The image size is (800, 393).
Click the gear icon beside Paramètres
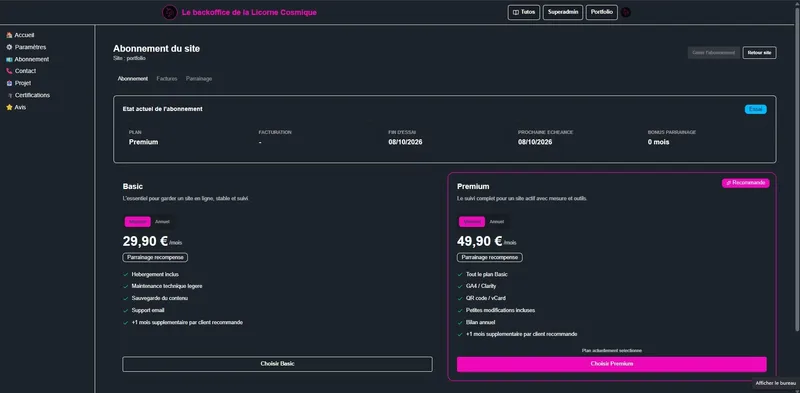(9, 47)
